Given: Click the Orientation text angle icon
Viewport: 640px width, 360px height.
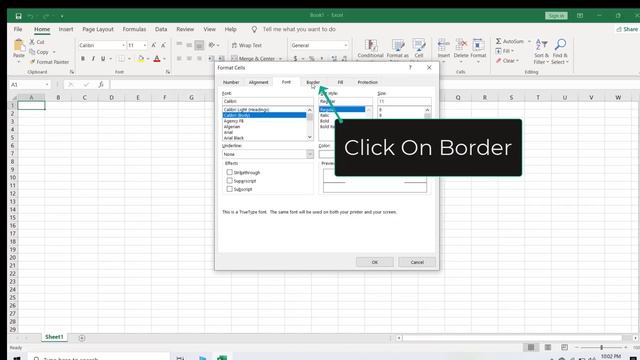Looking at the screenshot, I should click(211, 45).
